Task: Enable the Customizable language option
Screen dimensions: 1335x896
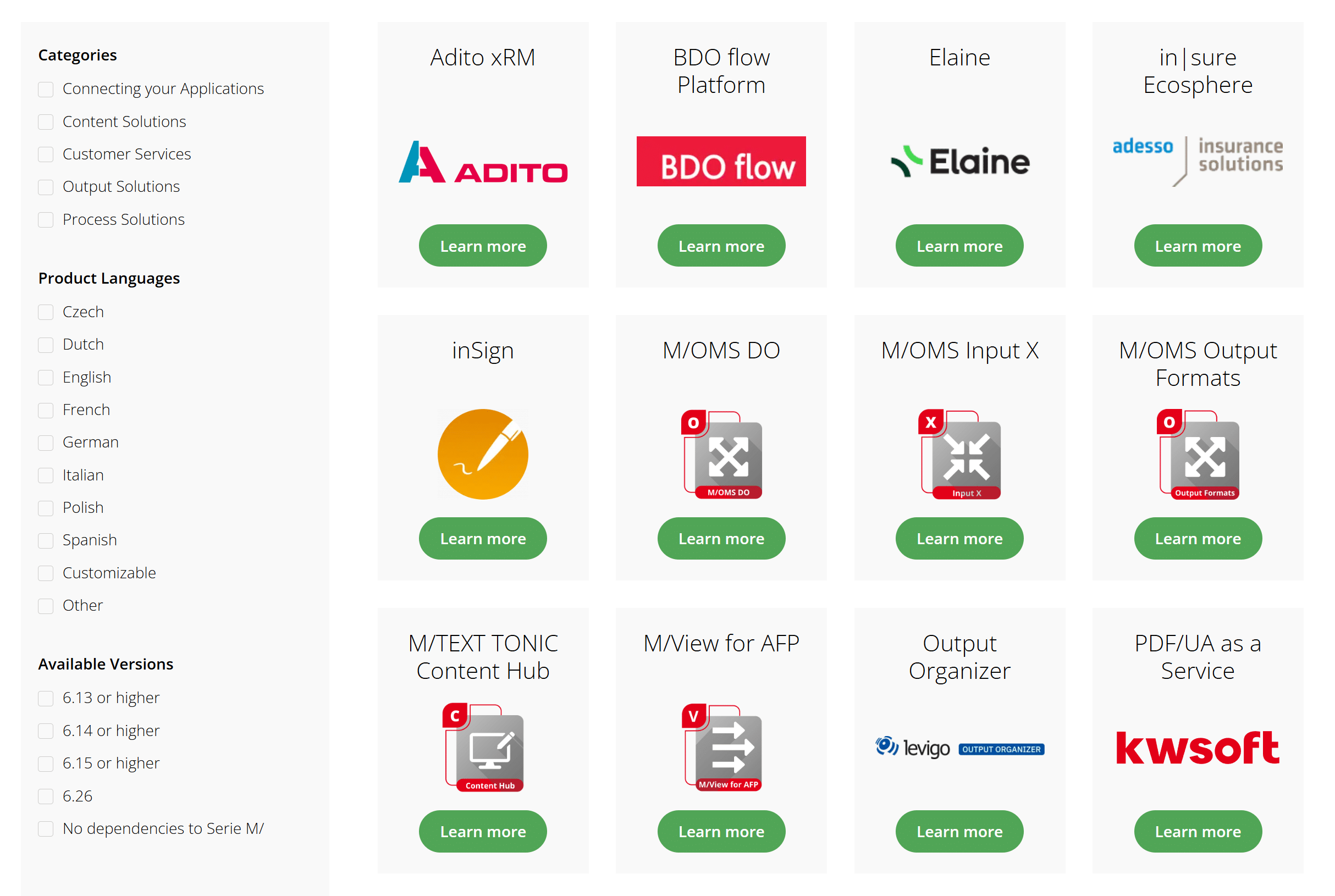Action: click(46, 573)
